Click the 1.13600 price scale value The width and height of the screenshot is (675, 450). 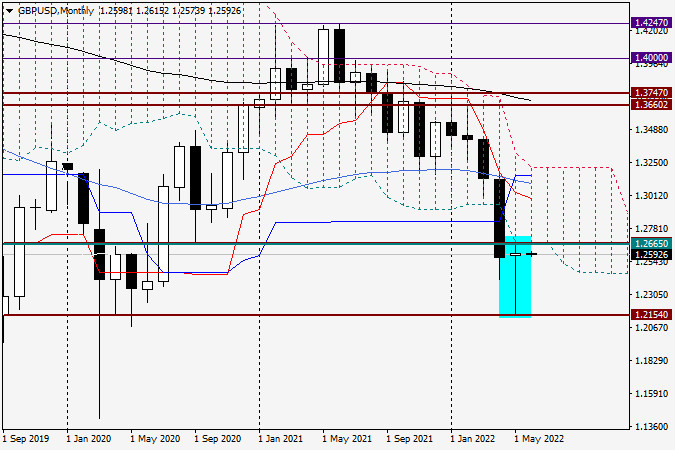pyautogui.click(x=652, y=426)
